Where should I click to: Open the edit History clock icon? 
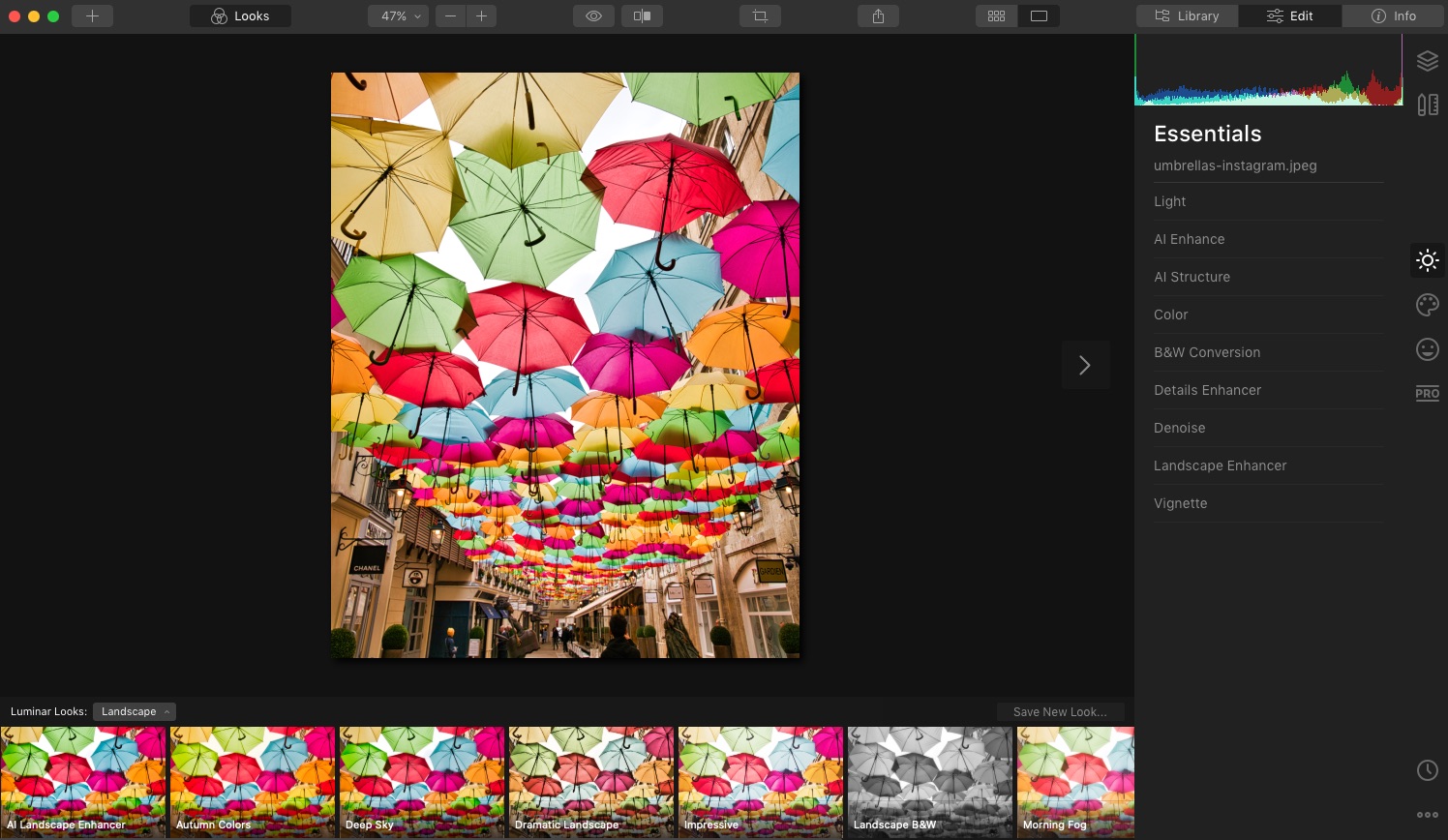1428,770
